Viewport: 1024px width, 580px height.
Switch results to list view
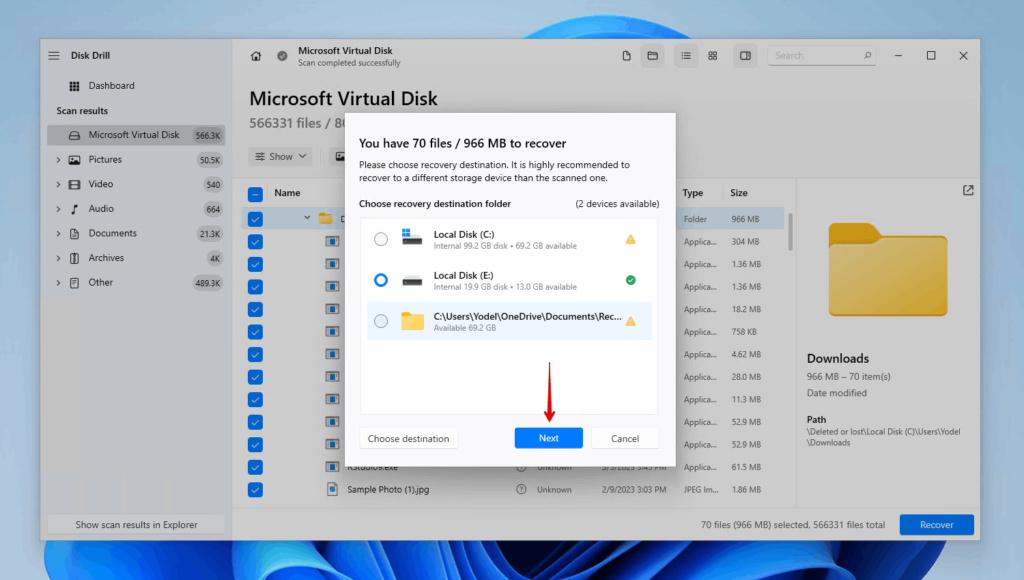point(686,55)
